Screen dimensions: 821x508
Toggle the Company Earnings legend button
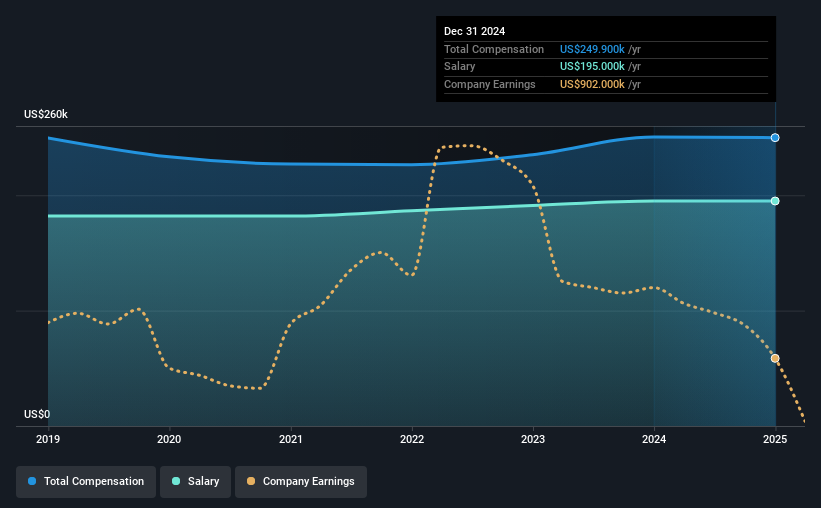point(301,481)
